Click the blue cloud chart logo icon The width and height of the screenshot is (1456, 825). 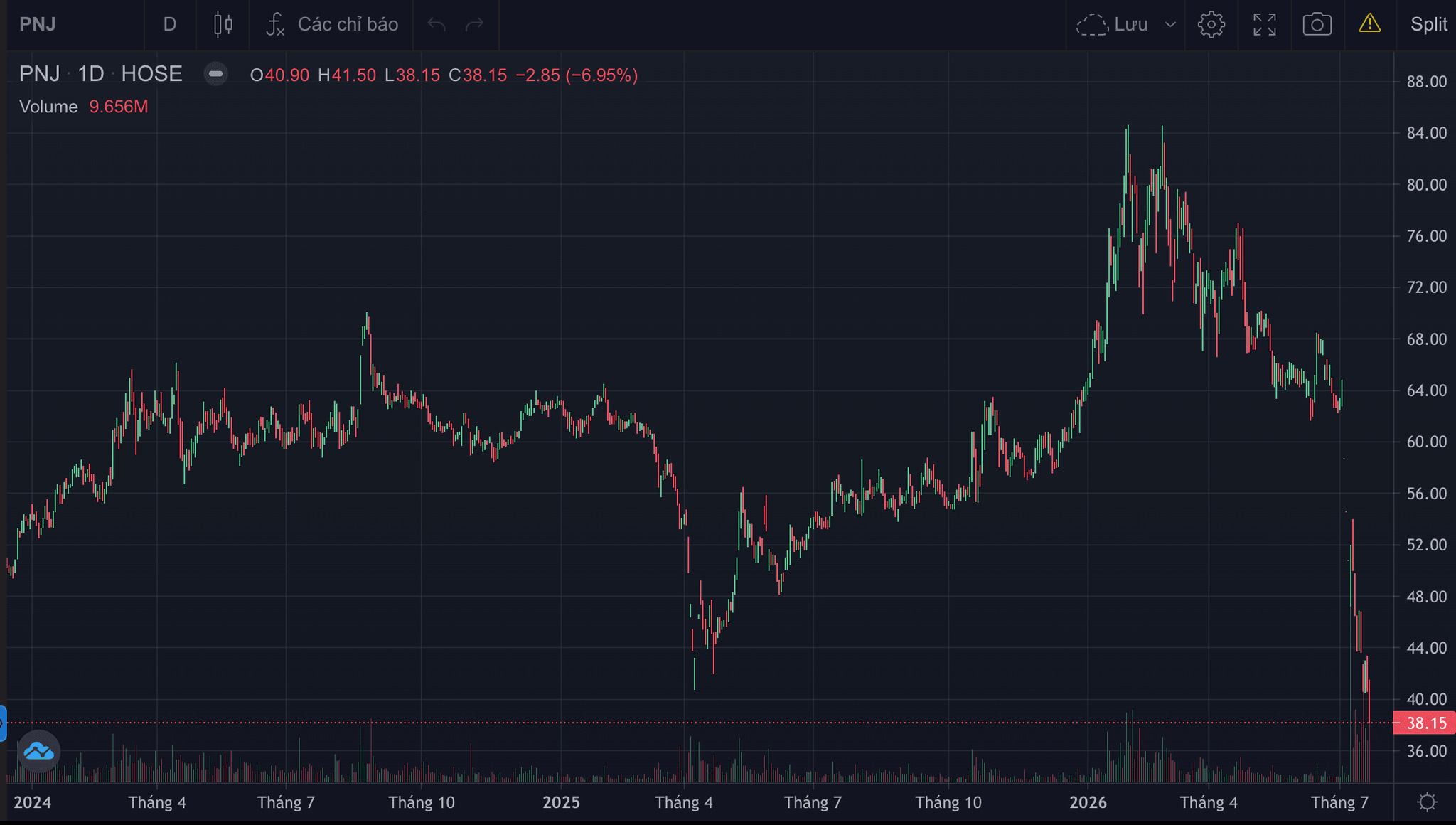tap(38, 750)
